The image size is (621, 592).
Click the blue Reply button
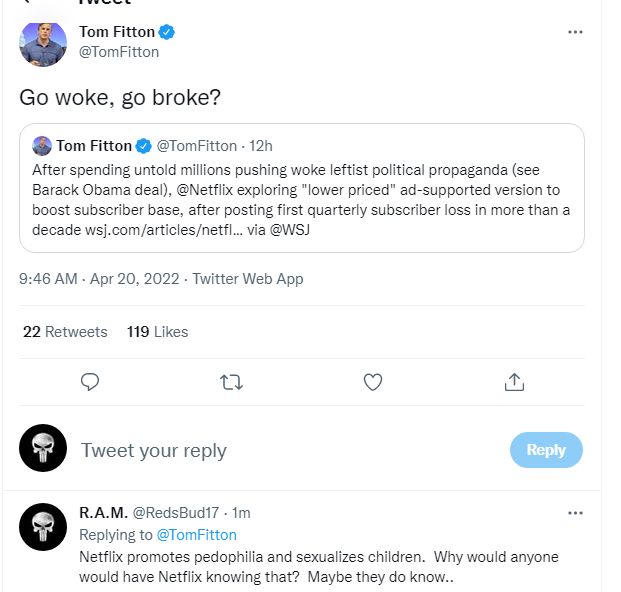545,450
